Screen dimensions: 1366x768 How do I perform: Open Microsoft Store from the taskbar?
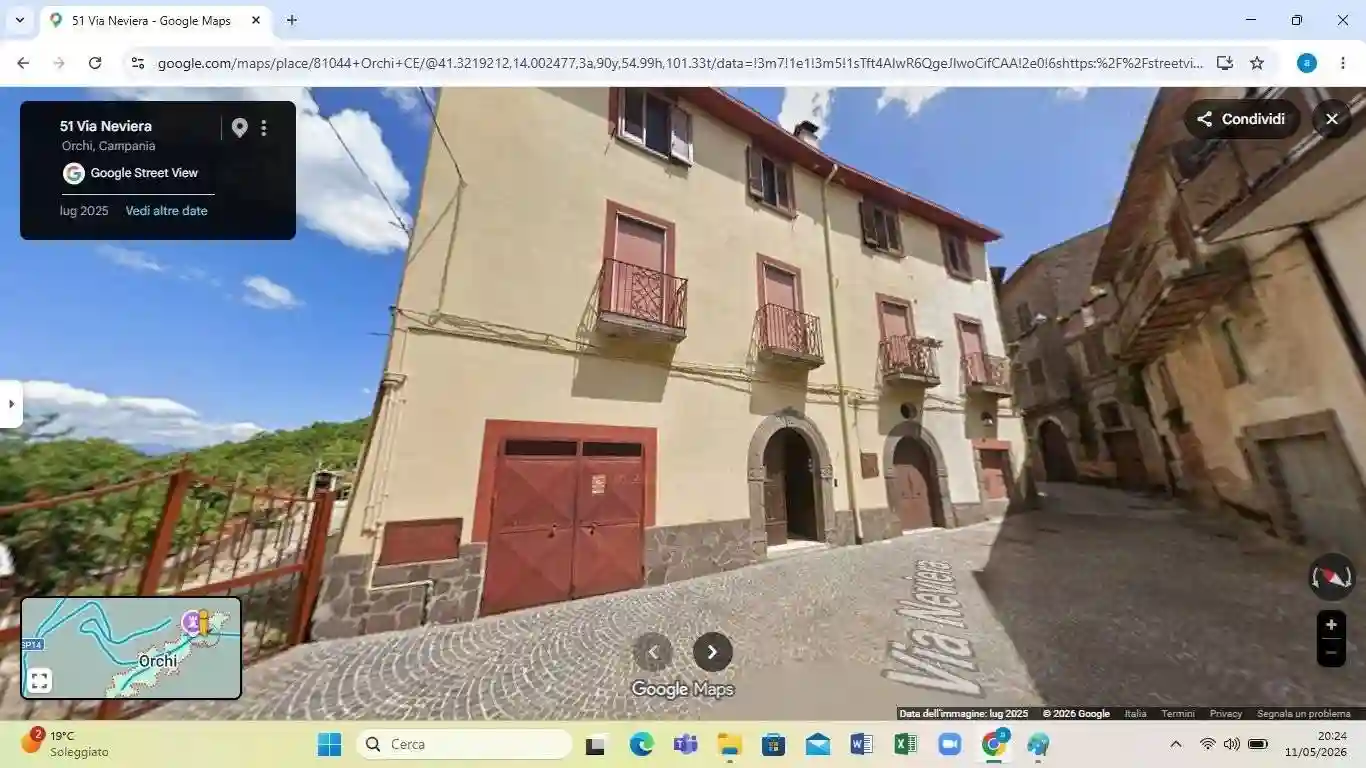tap(773, 745)
